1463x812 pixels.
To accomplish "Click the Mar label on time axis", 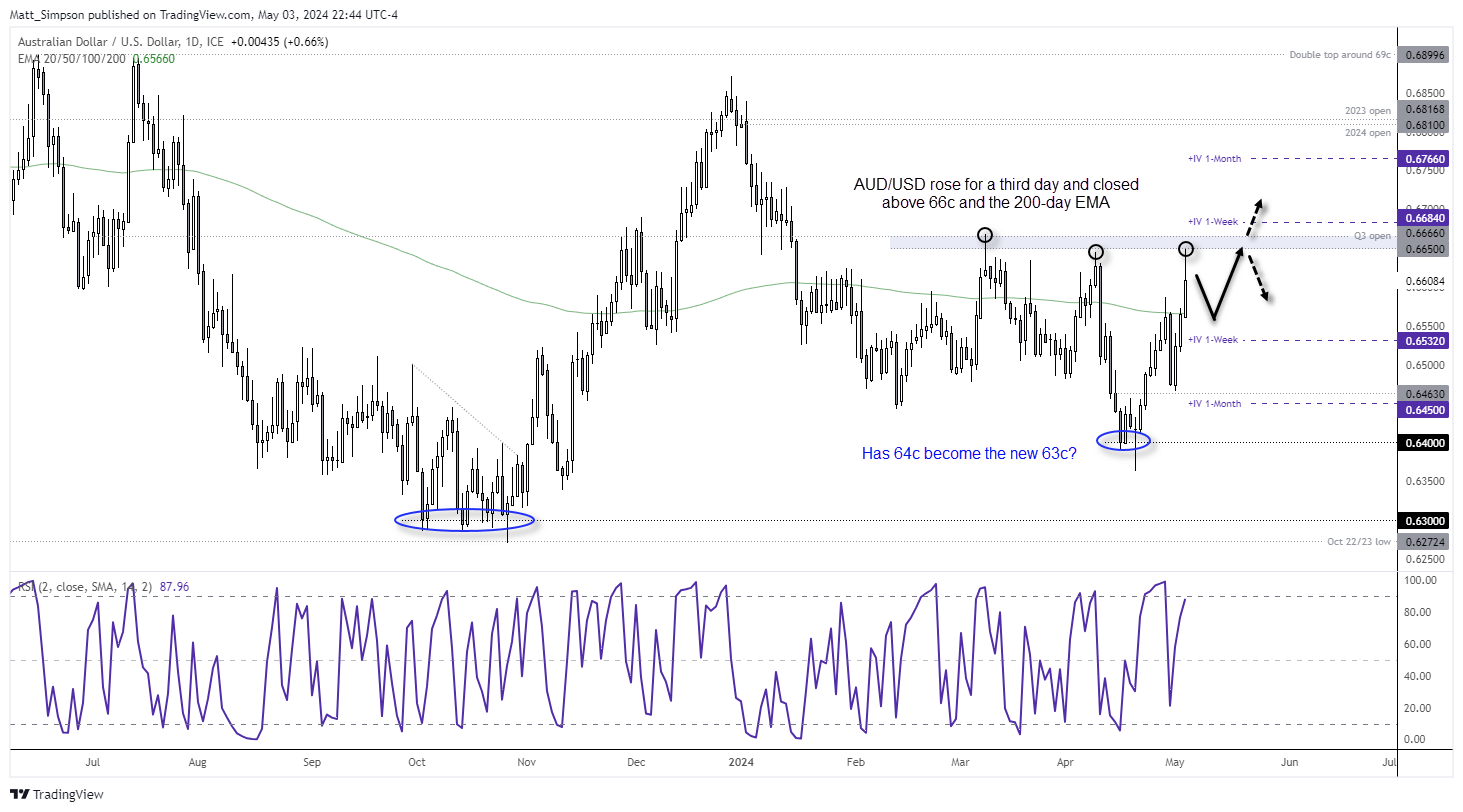I will [x=961, y=762].
